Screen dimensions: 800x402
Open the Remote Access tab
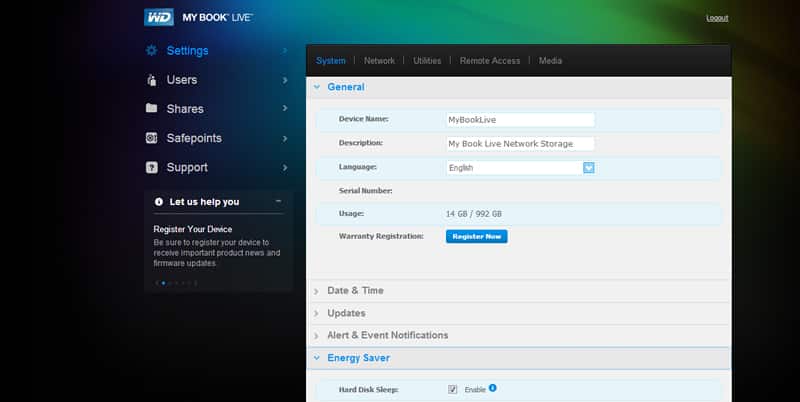point(490,61)
